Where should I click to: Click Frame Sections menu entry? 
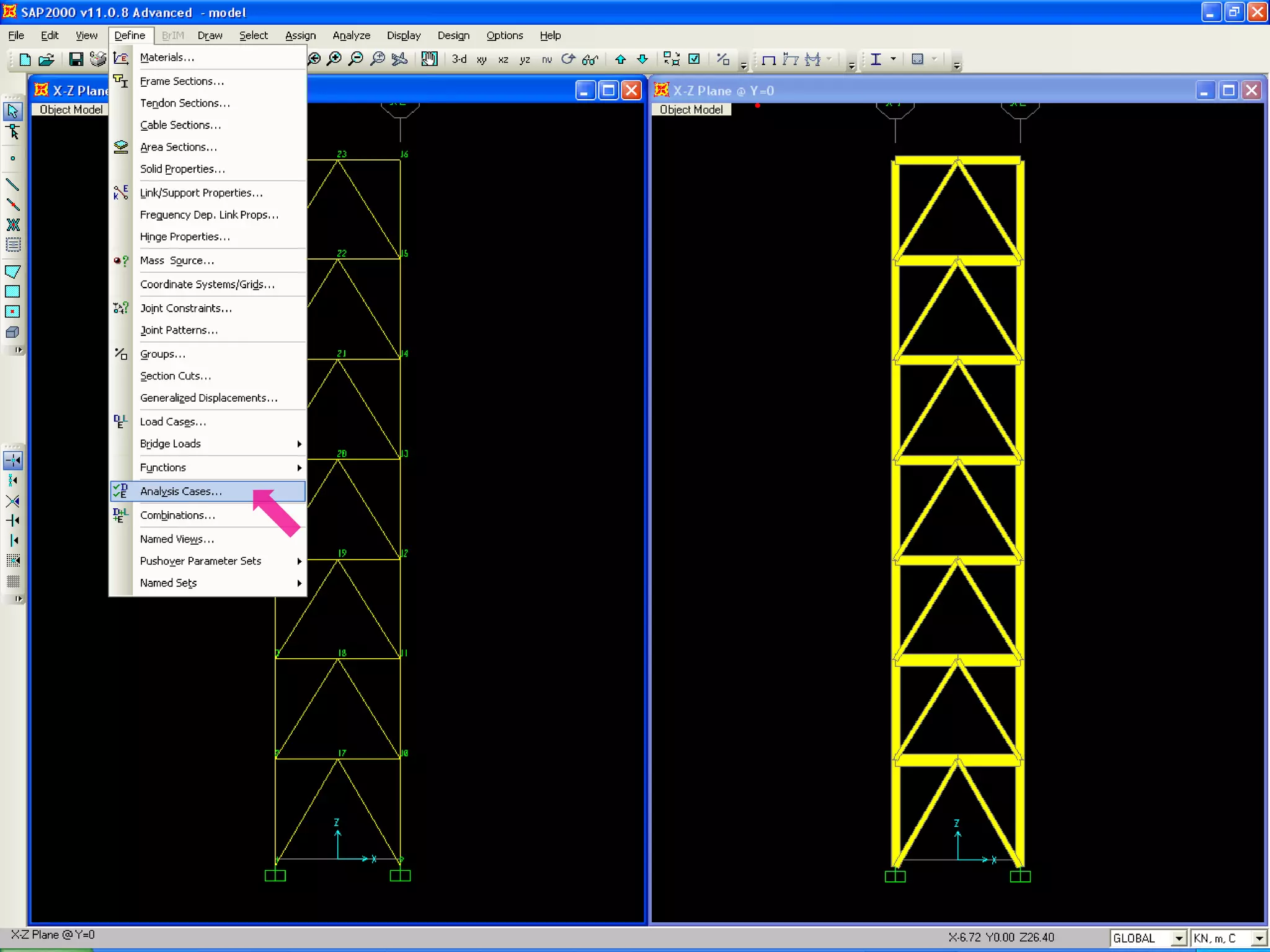[x=182, y=81]
